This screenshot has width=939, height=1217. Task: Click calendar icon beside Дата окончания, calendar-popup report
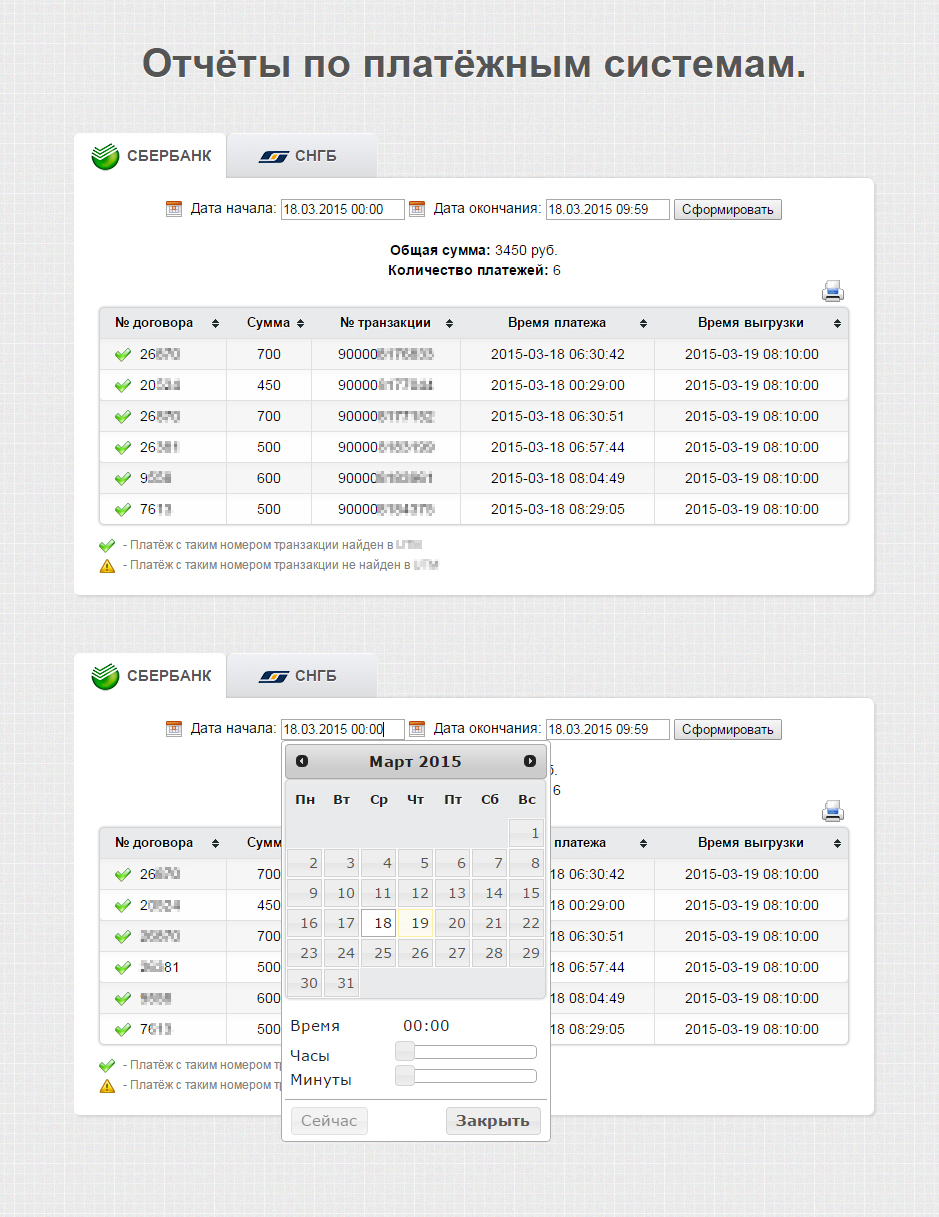point(418,729)
